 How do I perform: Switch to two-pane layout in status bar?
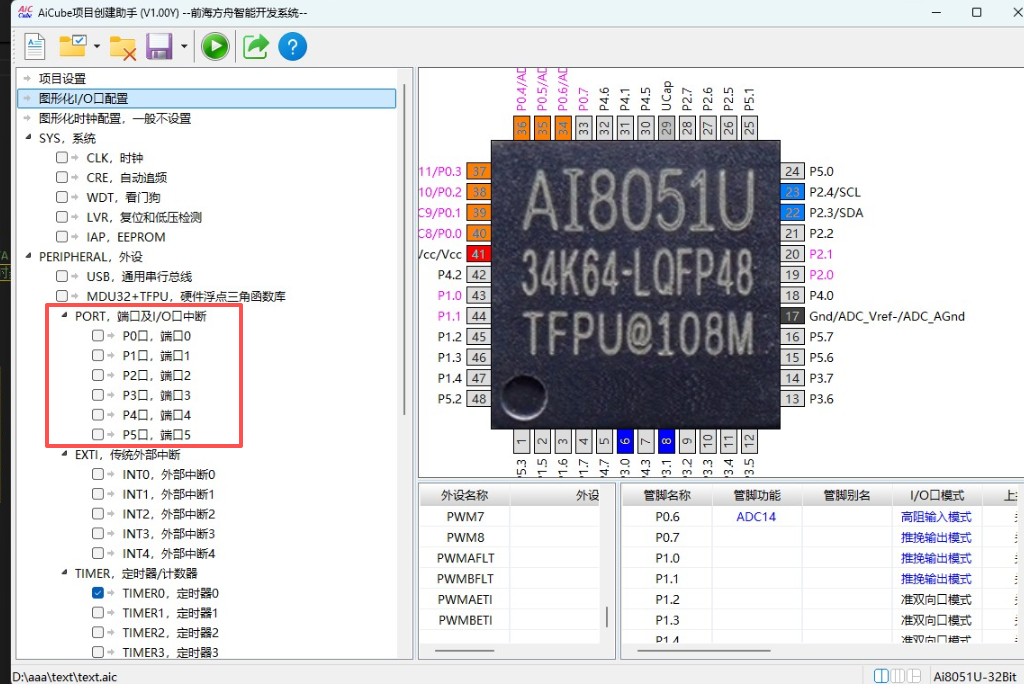coord(882,675)
